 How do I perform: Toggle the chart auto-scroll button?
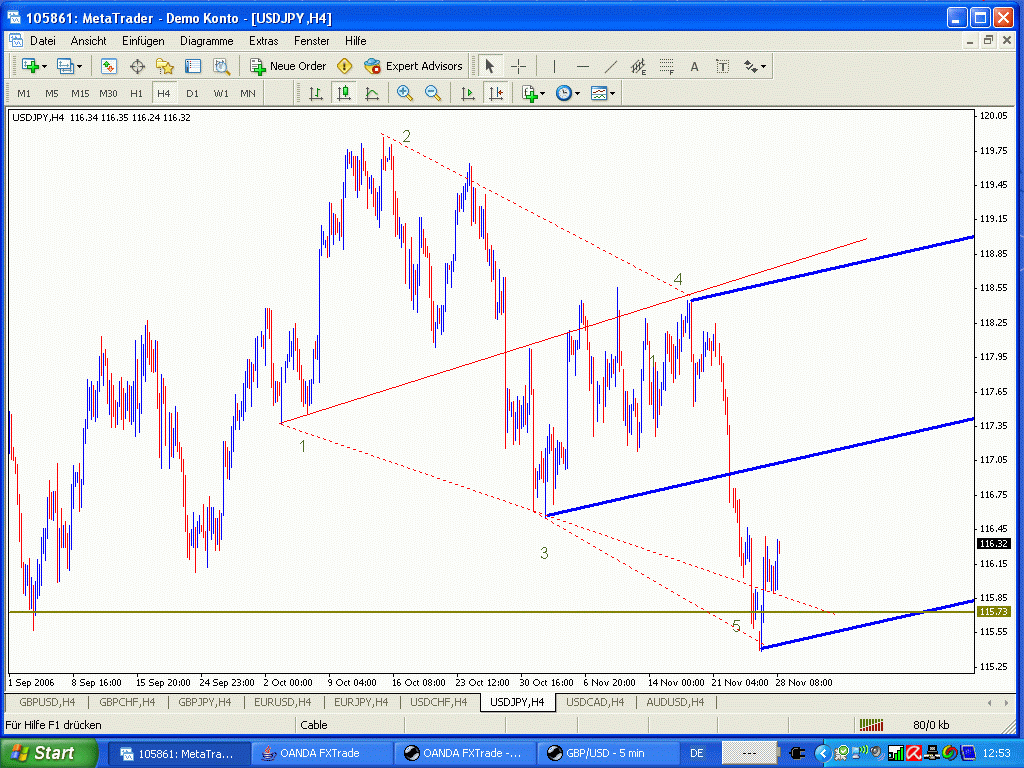[467, 93]
